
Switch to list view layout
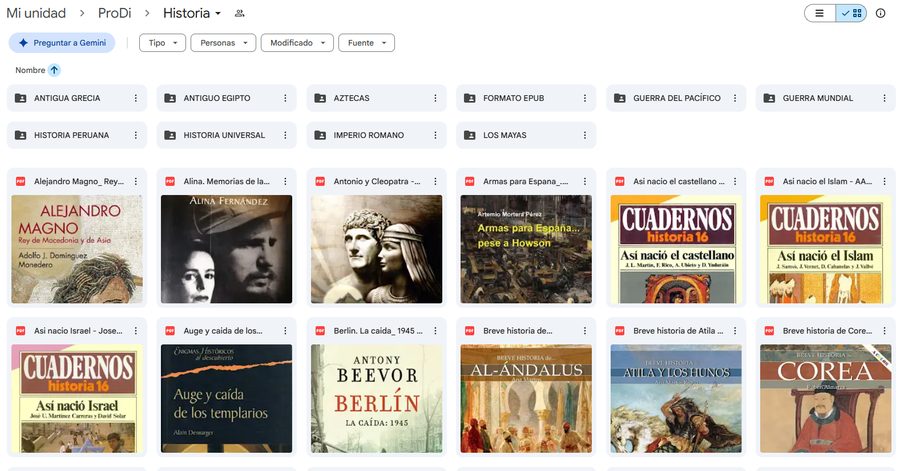[820, 13]
